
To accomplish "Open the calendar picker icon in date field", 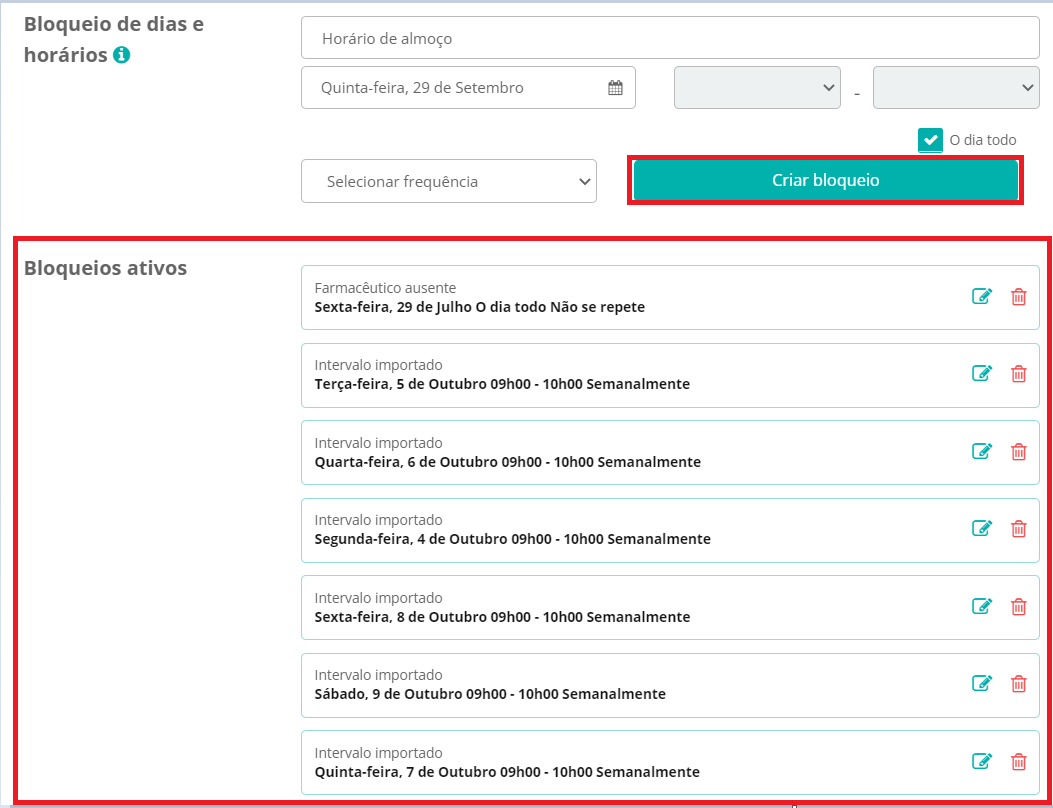I will 615,87.
